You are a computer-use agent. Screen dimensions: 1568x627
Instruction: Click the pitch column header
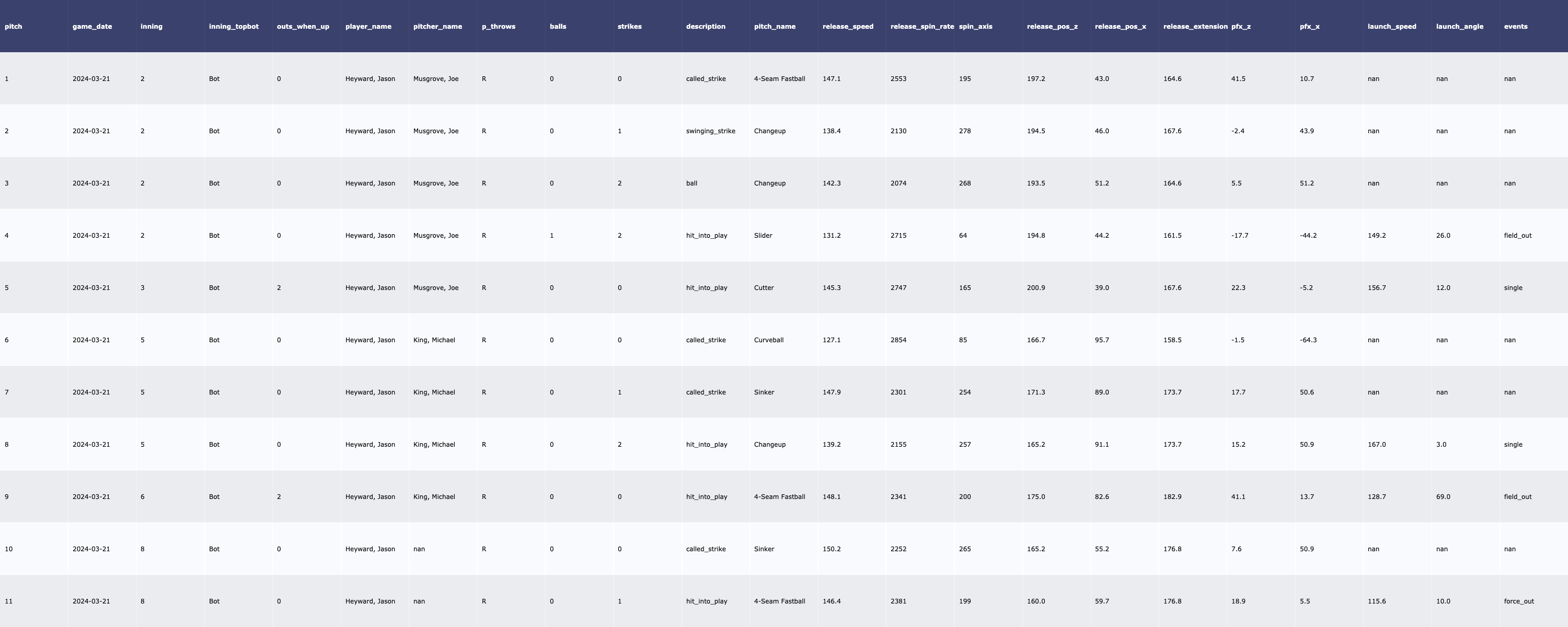[x=14, y=27]
